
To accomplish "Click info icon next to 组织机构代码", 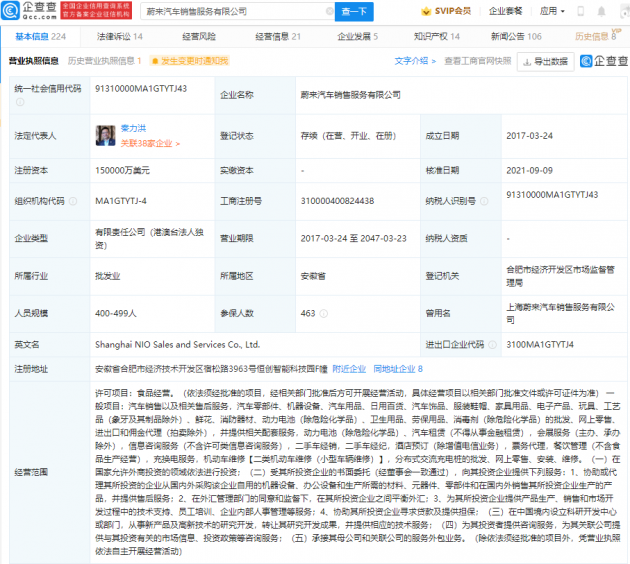I will (73, 201).
